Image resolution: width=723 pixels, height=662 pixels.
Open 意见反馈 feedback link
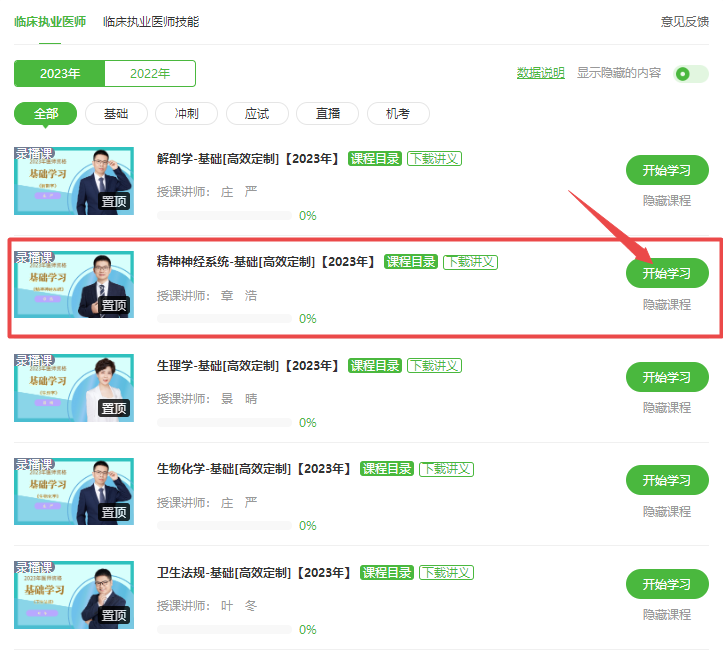[x=684, y=22]
